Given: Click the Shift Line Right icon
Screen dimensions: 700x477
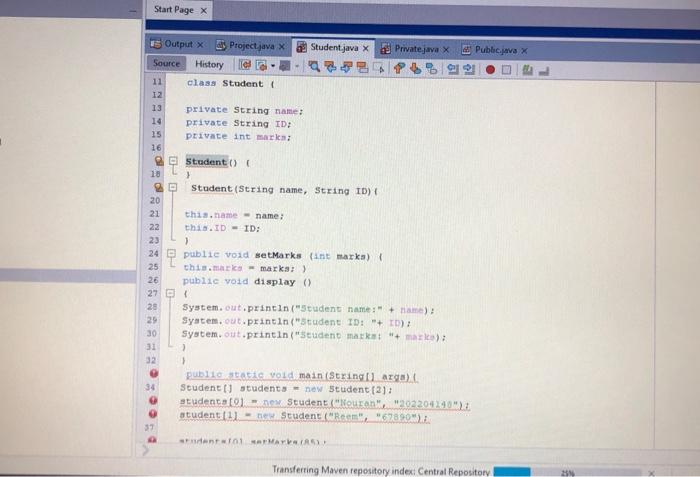Looking at the screenshot, I should pos(468,69).
